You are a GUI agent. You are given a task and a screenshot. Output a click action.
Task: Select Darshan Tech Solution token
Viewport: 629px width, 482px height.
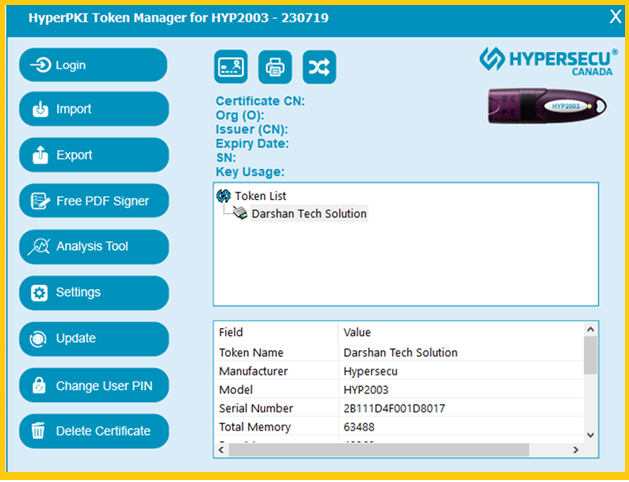pos(308,213)
